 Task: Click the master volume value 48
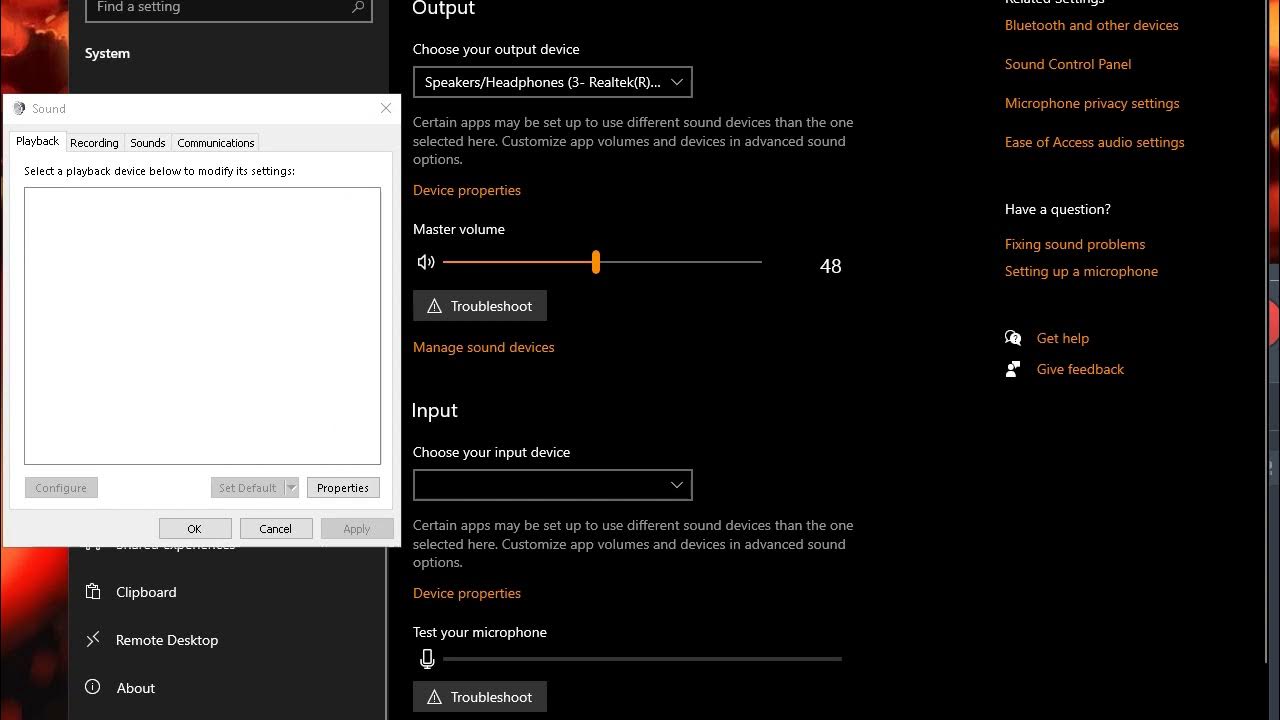(830, 266)
